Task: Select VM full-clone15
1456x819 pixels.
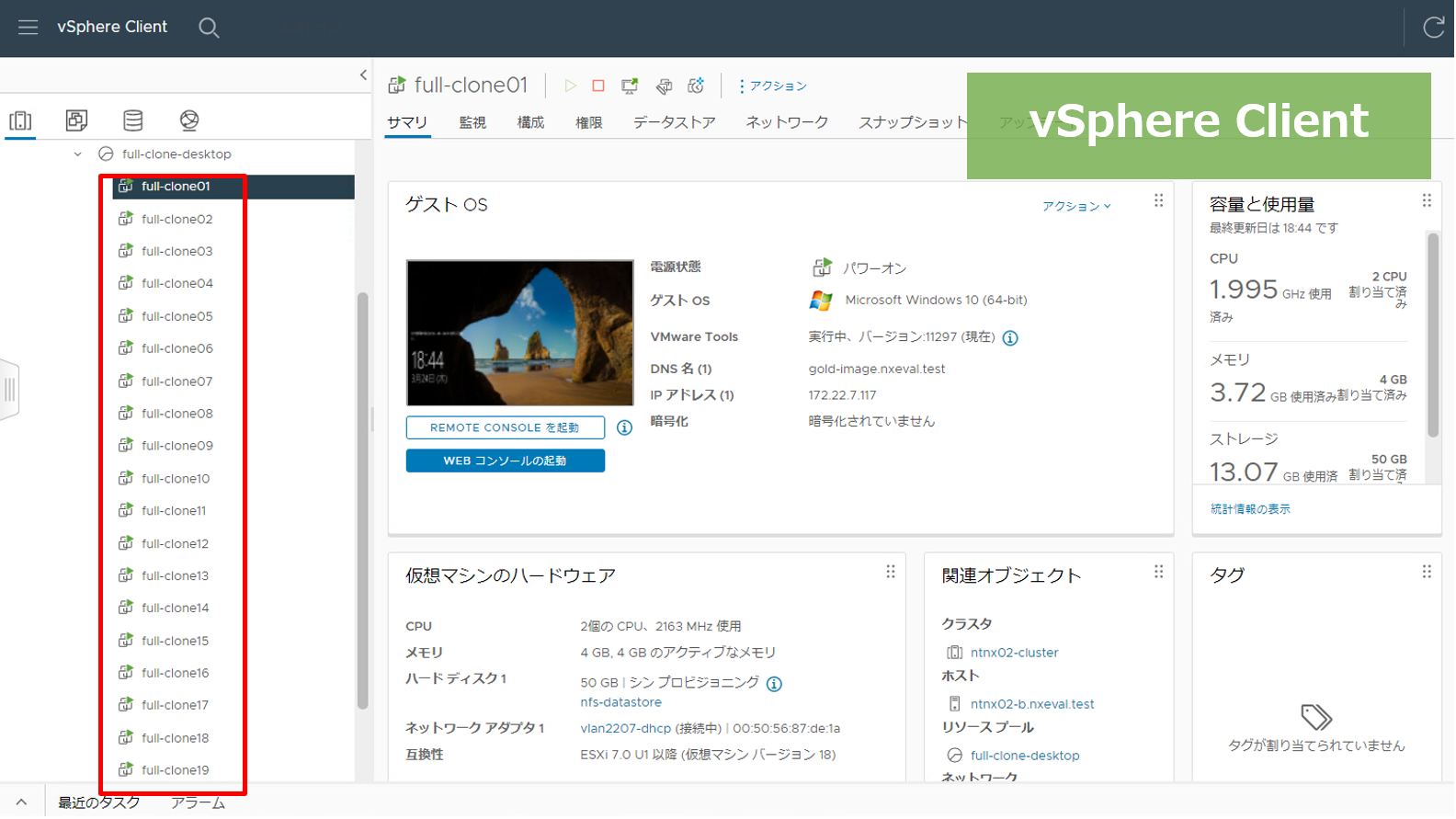Action: pyautogui.click(x=176, y=643)
